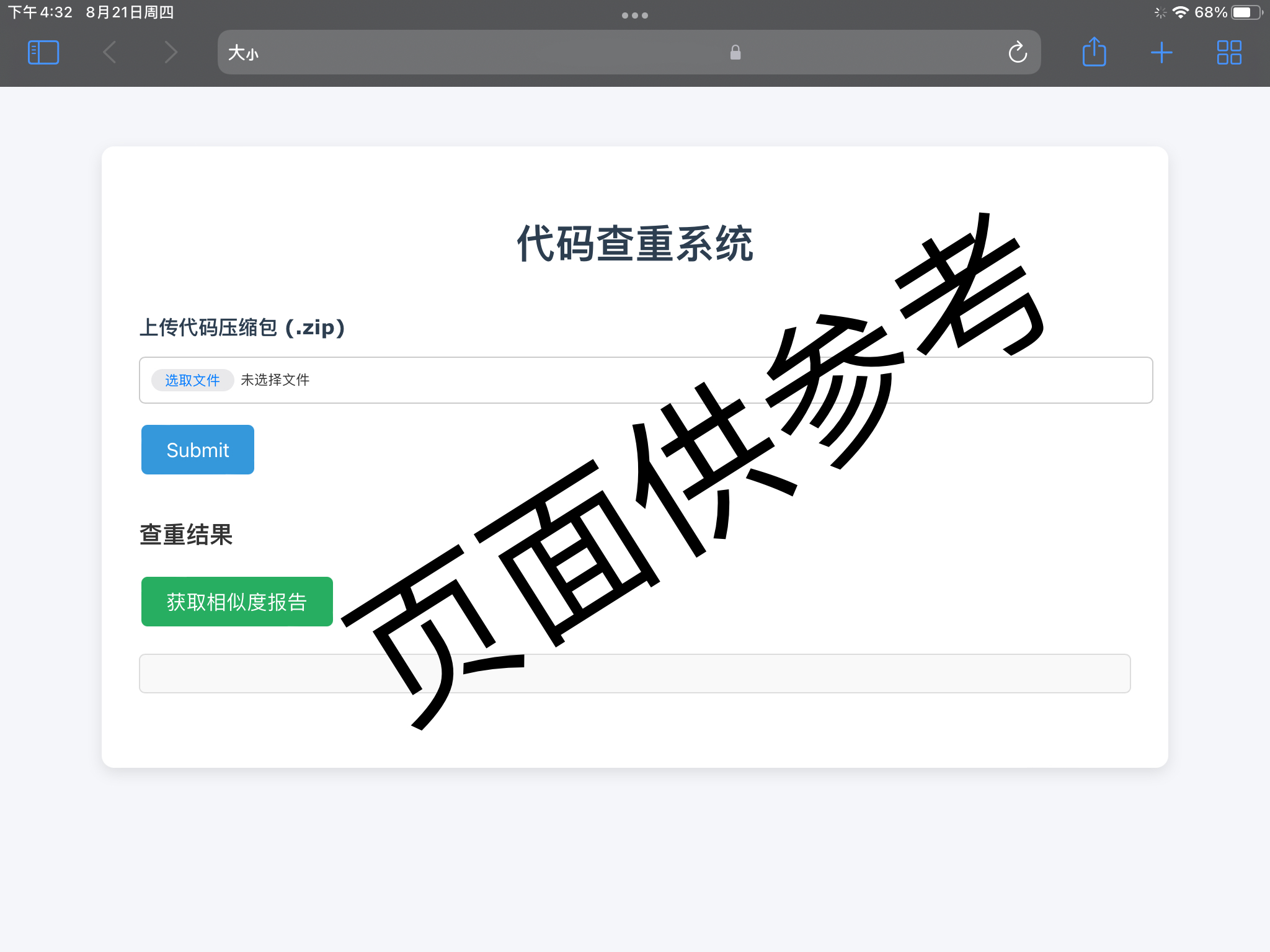Click the 未选择文件 file status text
The height and width of the screenshot is (952, 1270).
point(275,380)
